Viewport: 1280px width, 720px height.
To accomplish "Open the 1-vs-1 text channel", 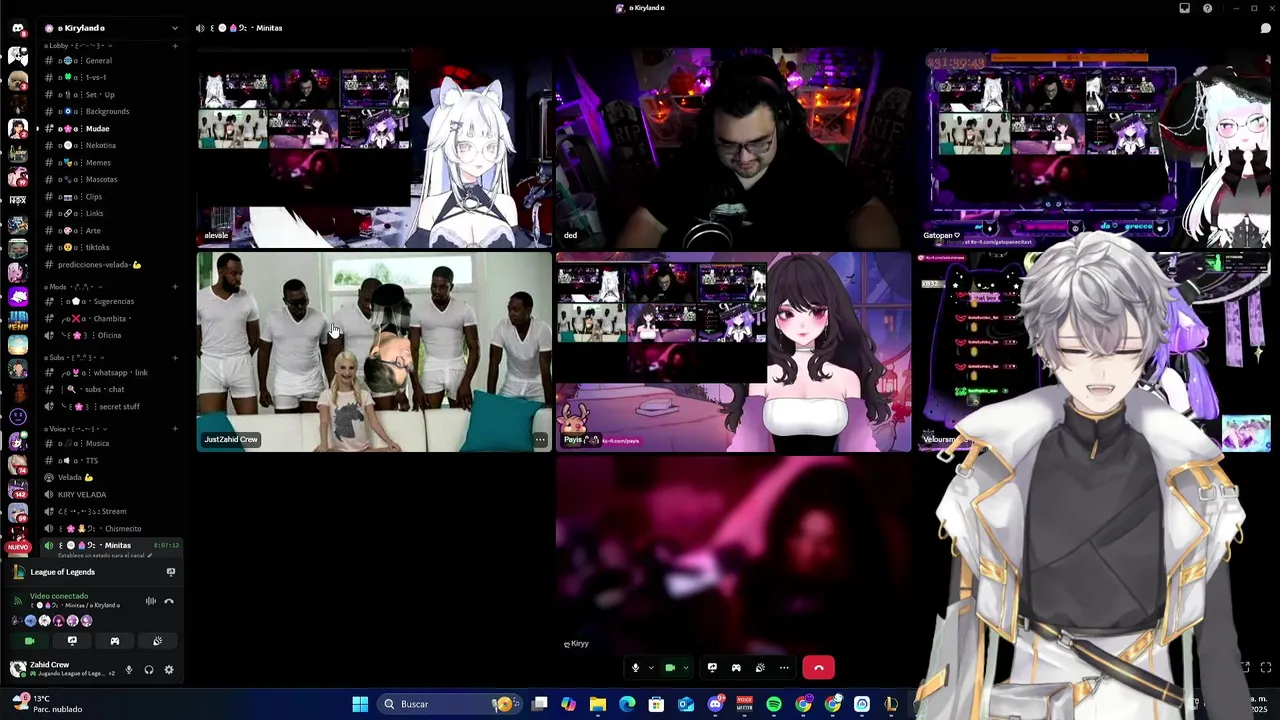I will click(x=111, y=77).
